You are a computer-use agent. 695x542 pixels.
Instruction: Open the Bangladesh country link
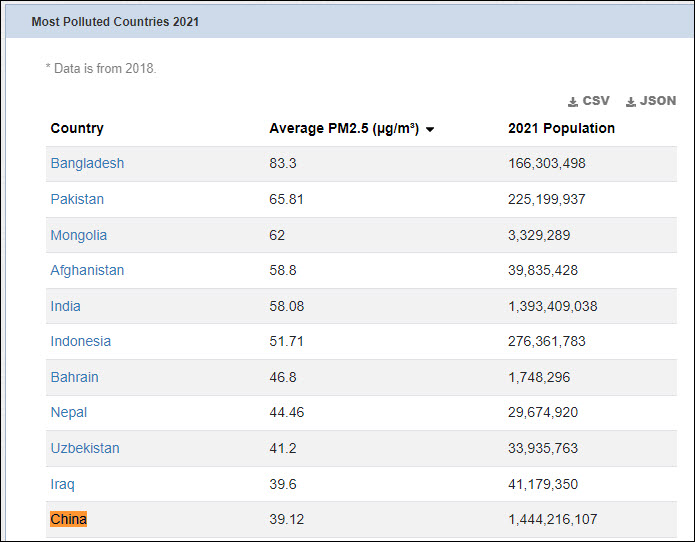(87, 163)
